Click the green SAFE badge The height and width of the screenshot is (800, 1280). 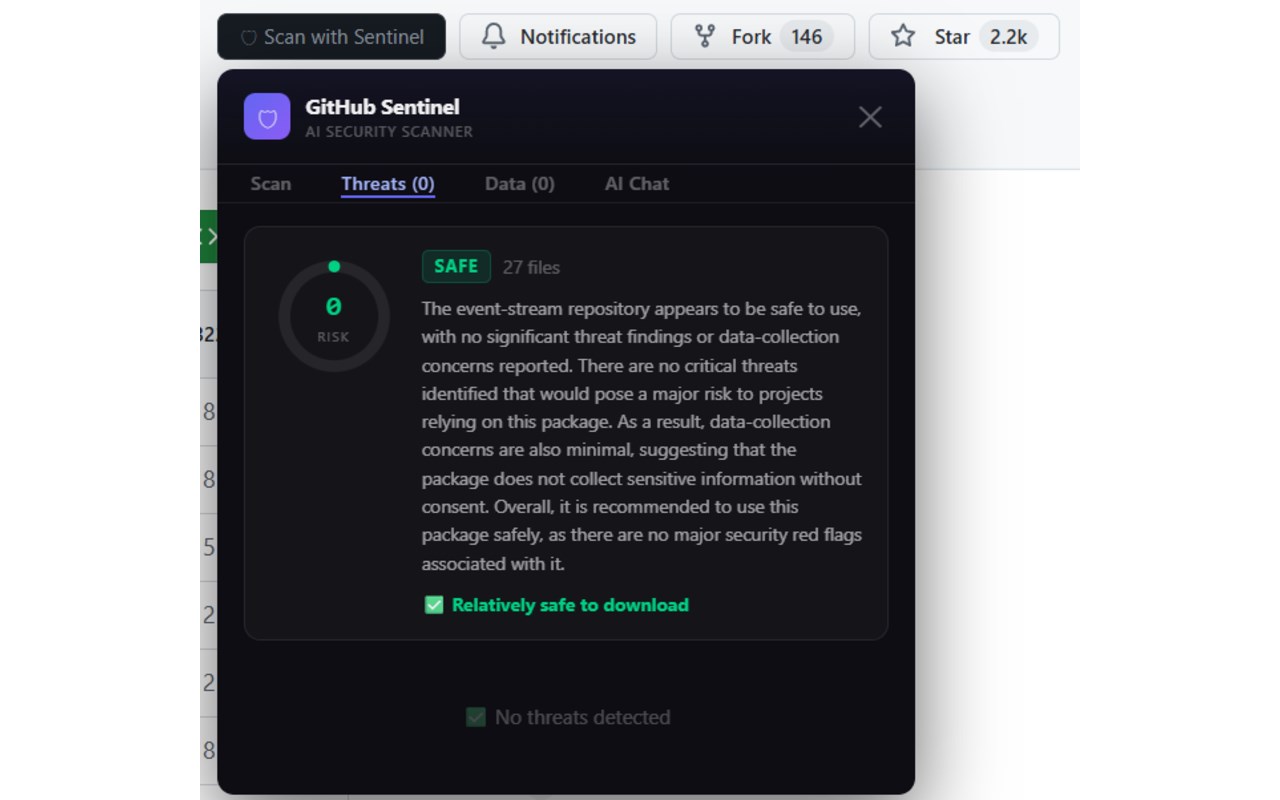pos(456,266)
